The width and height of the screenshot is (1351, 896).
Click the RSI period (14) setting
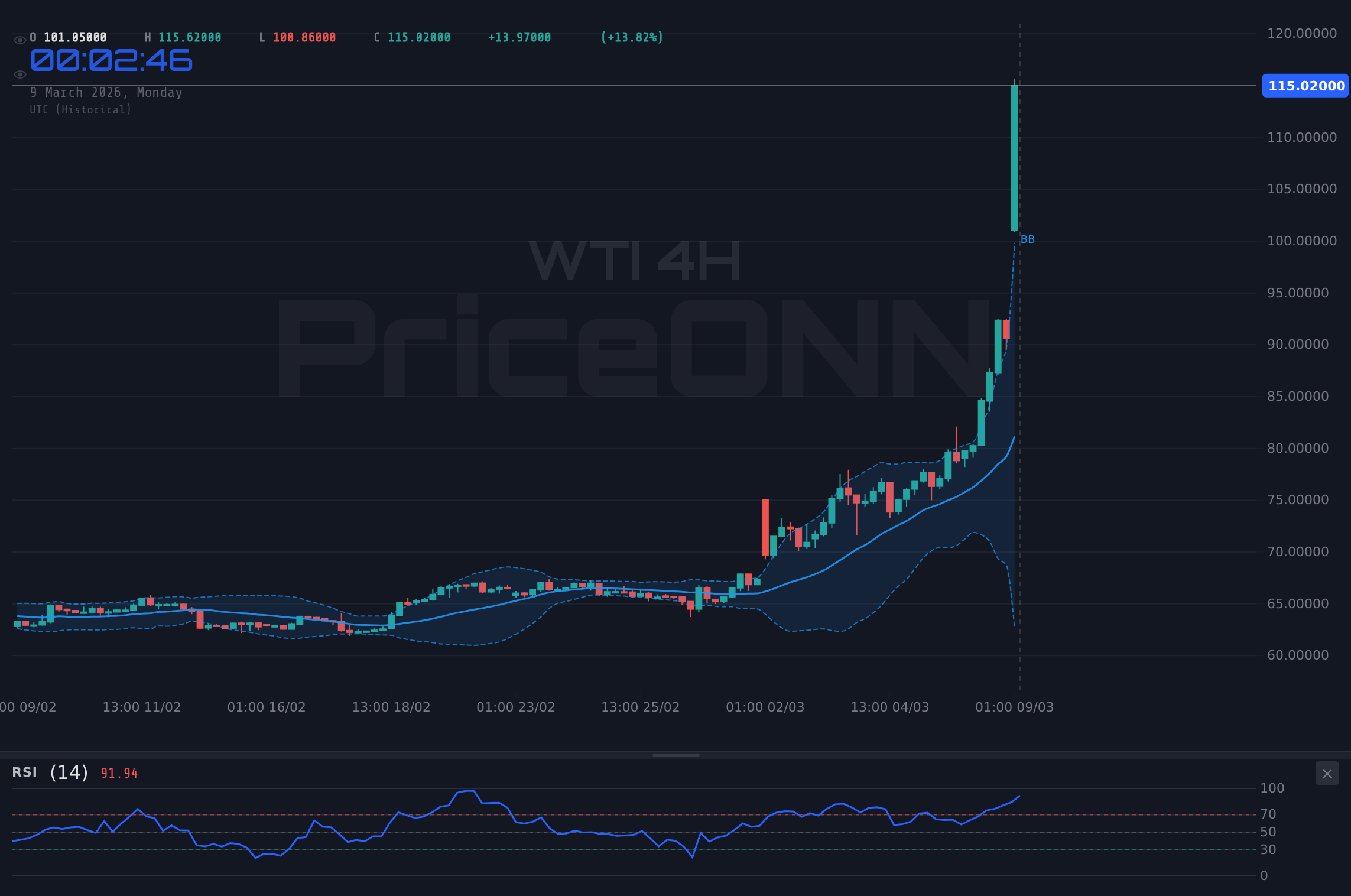pos(69,772)
